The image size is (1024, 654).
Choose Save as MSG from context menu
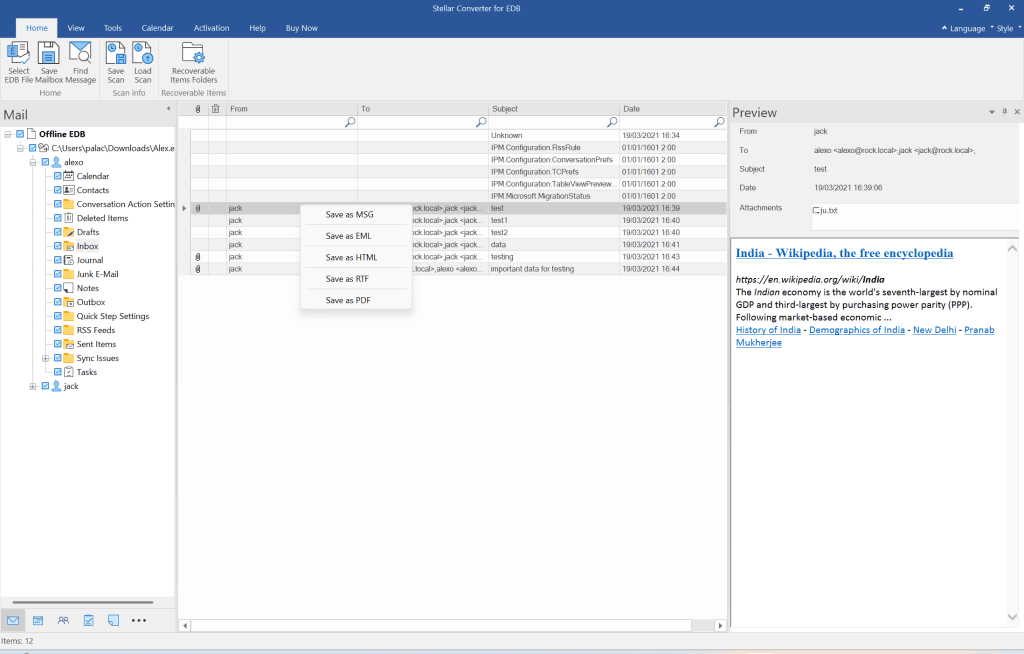[x=356, y=214]
